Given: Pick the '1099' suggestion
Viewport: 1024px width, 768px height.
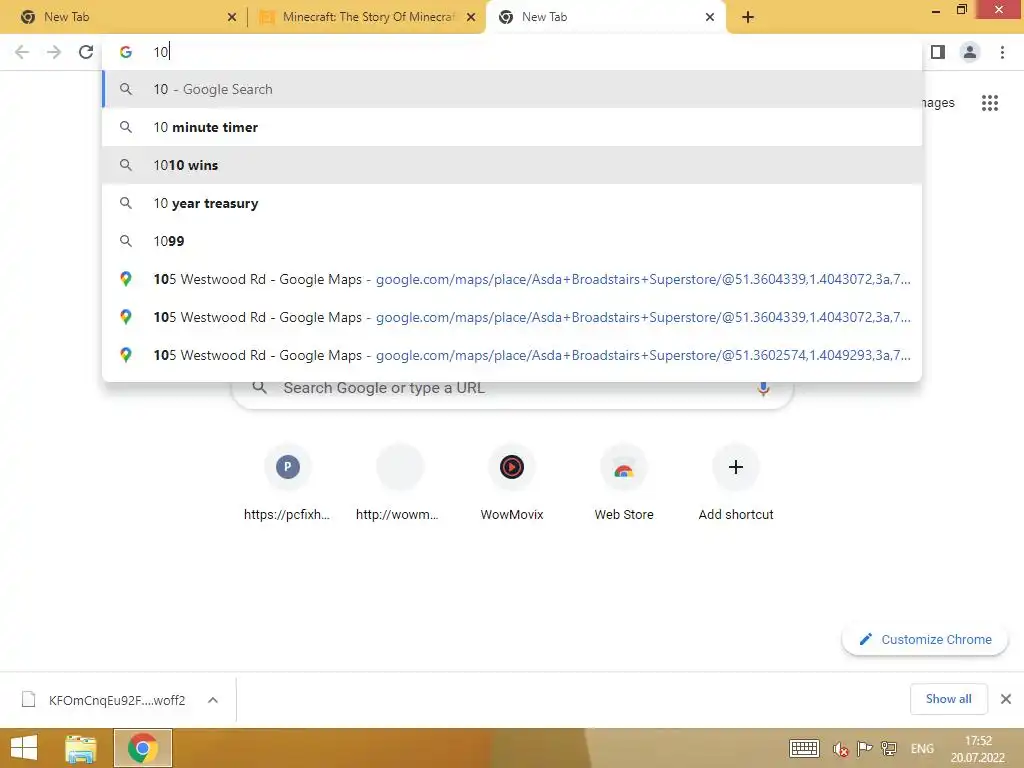Looking at the screenshot, I should (512, 241).
